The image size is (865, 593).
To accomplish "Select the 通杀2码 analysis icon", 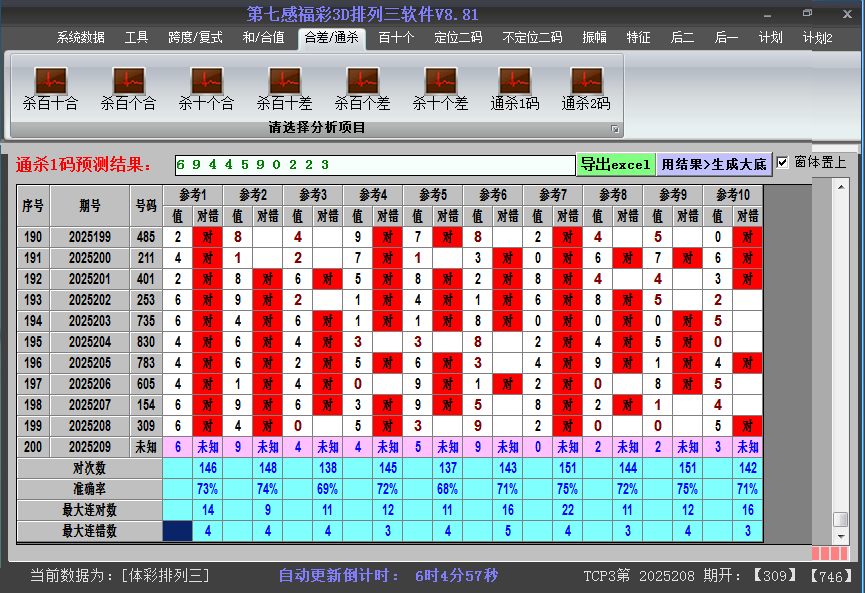I will [x=586, y=88].
